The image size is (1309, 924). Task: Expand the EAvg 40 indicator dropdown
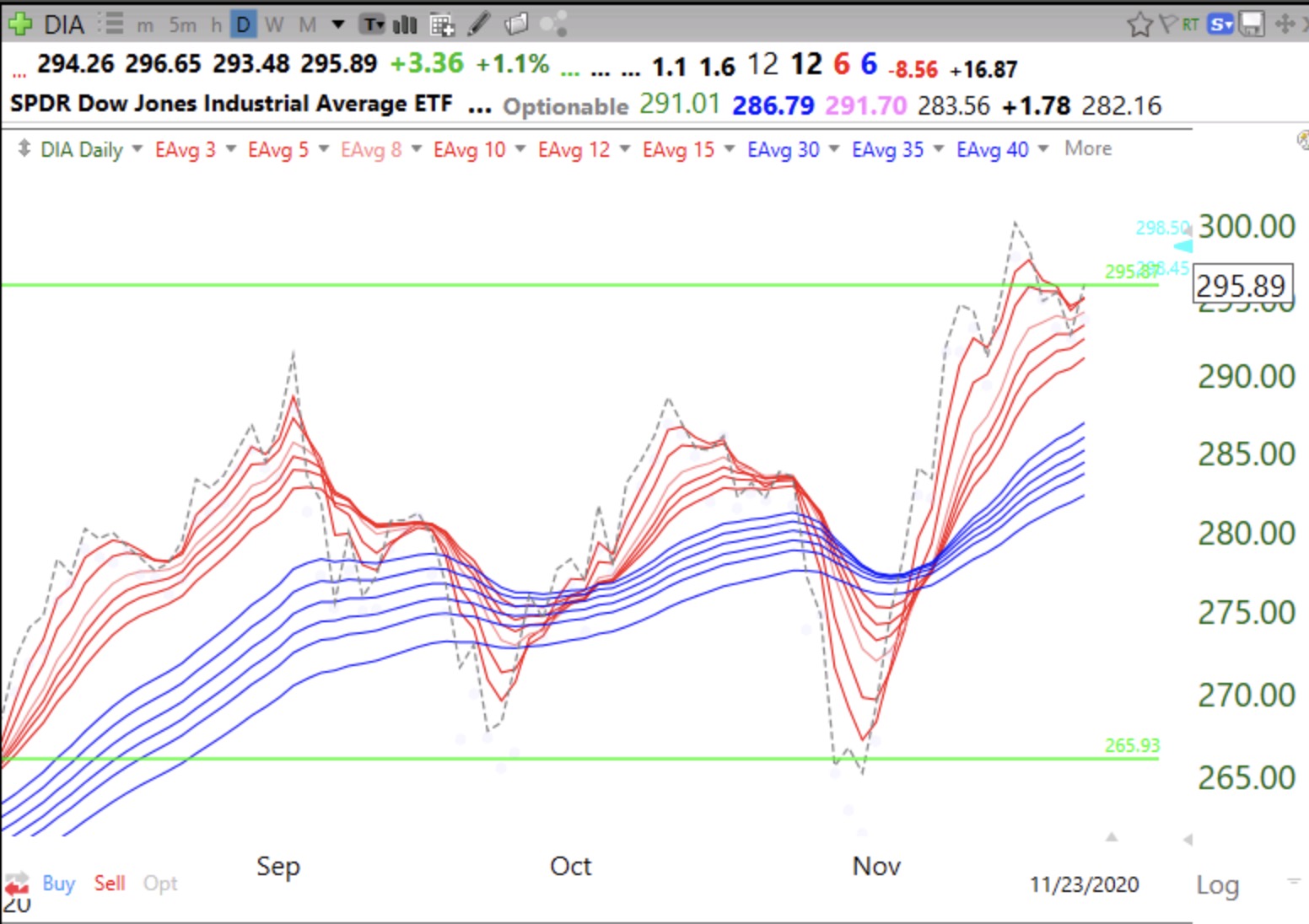point(1043,148)
